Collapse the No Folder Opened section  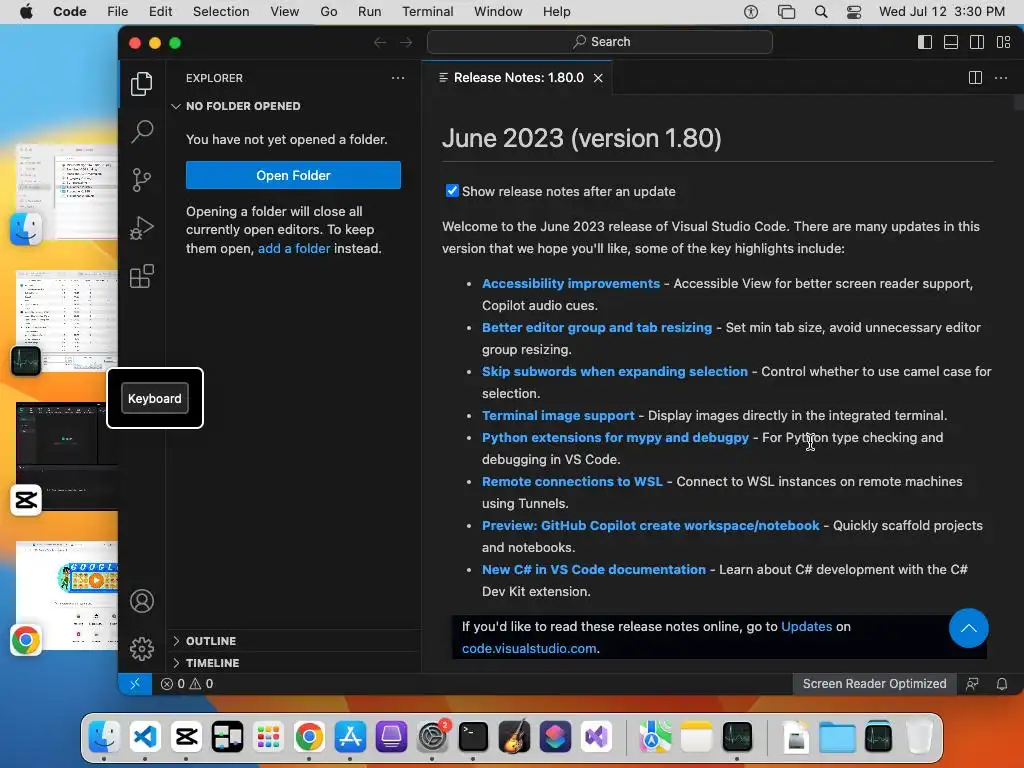[242, 106]
